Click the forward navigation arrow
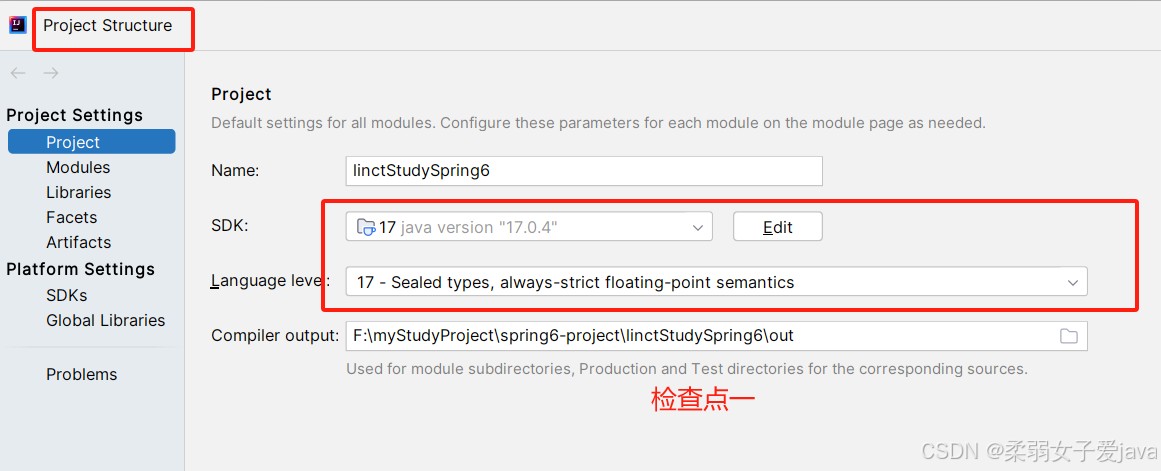The width and height of the screenshot is (1161, 471). (50, 73)
